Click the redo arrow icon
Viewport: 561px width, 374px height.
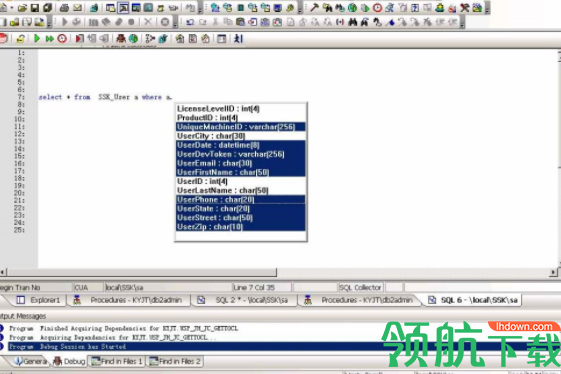(x=203, y=23)
